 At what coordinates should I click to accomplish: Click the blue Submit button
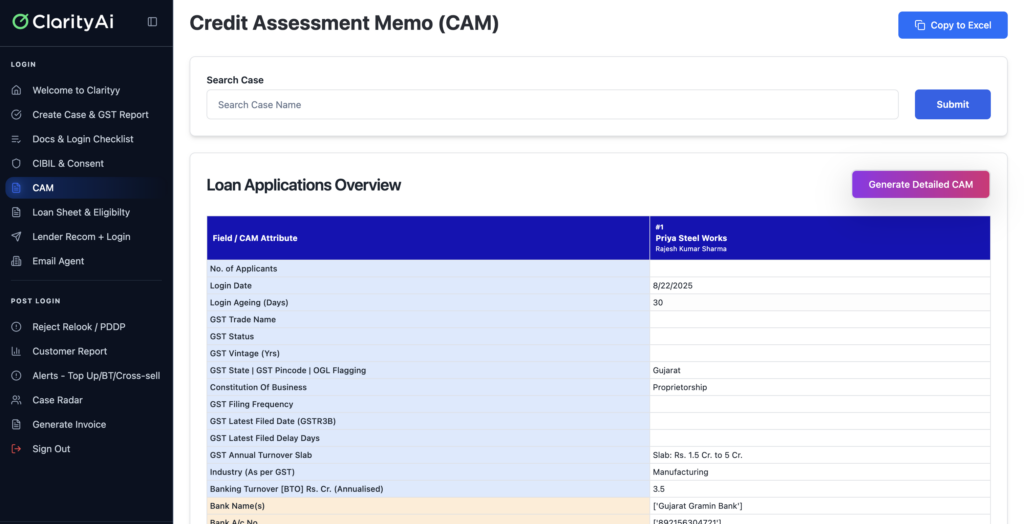[x=952, y=104]
